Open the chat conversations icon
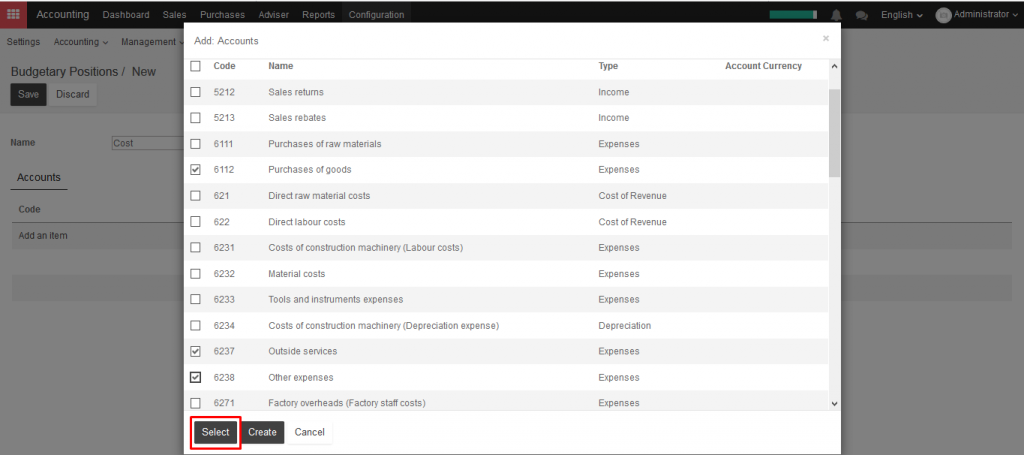Image resolution: width=1024 pixels, height=455 pixels. click(x=862, y=14)
